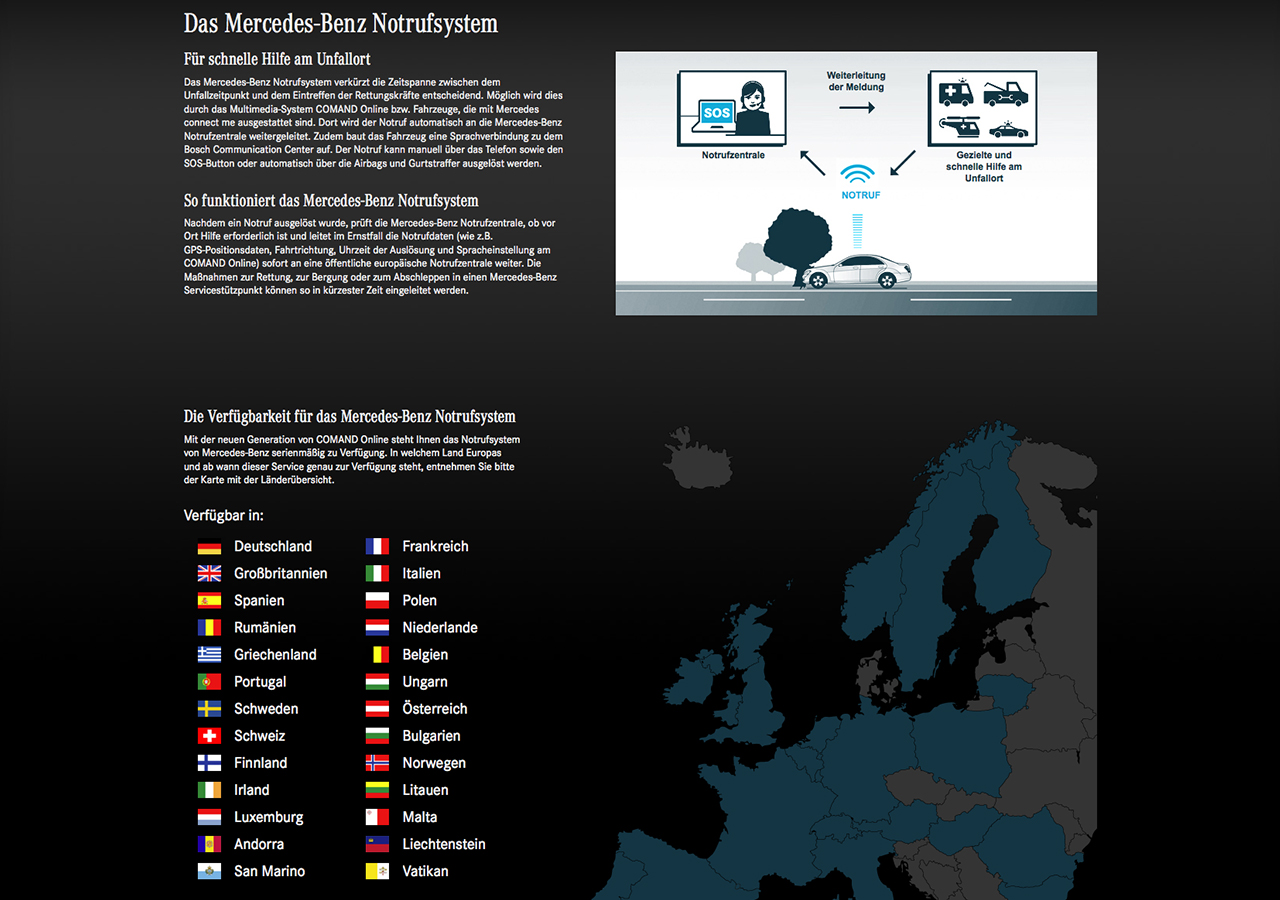This screenshot has height=900, width=1280.
Task: Click the Vatican flag icon
Action: coord(377,871)
